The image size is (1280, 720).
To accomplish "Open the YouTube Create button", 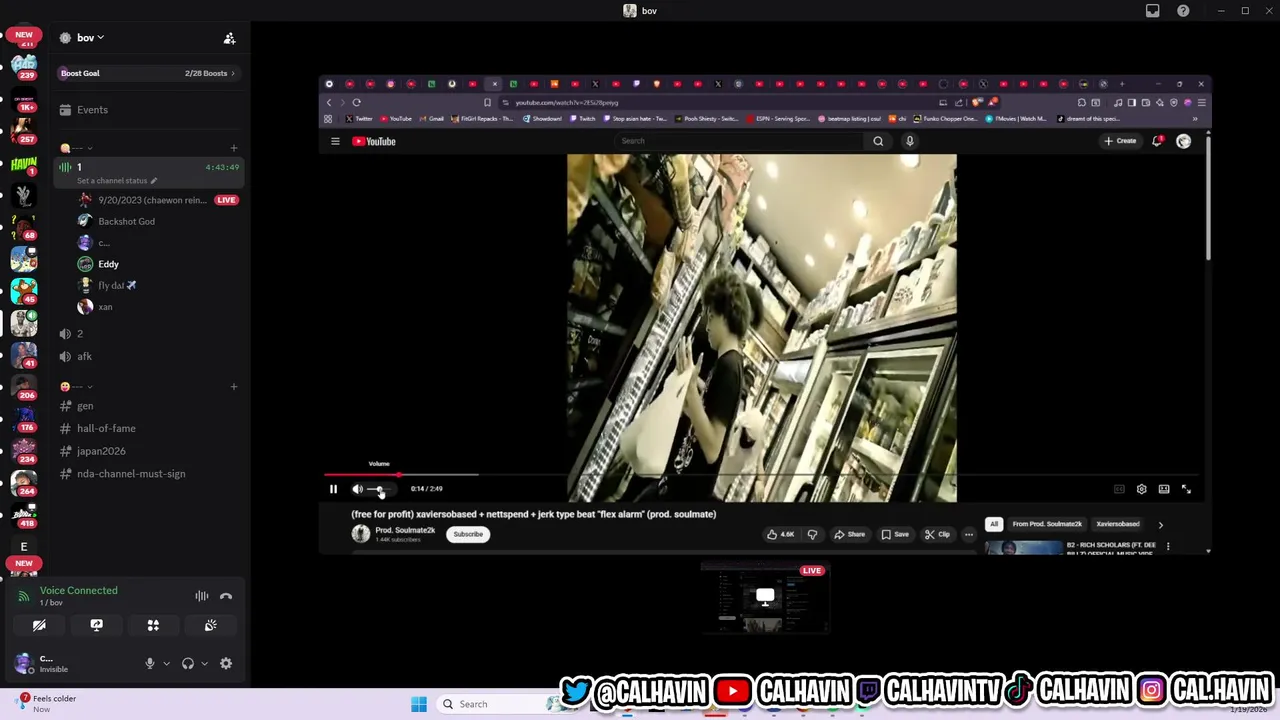I will click(x=1120, y=141).
